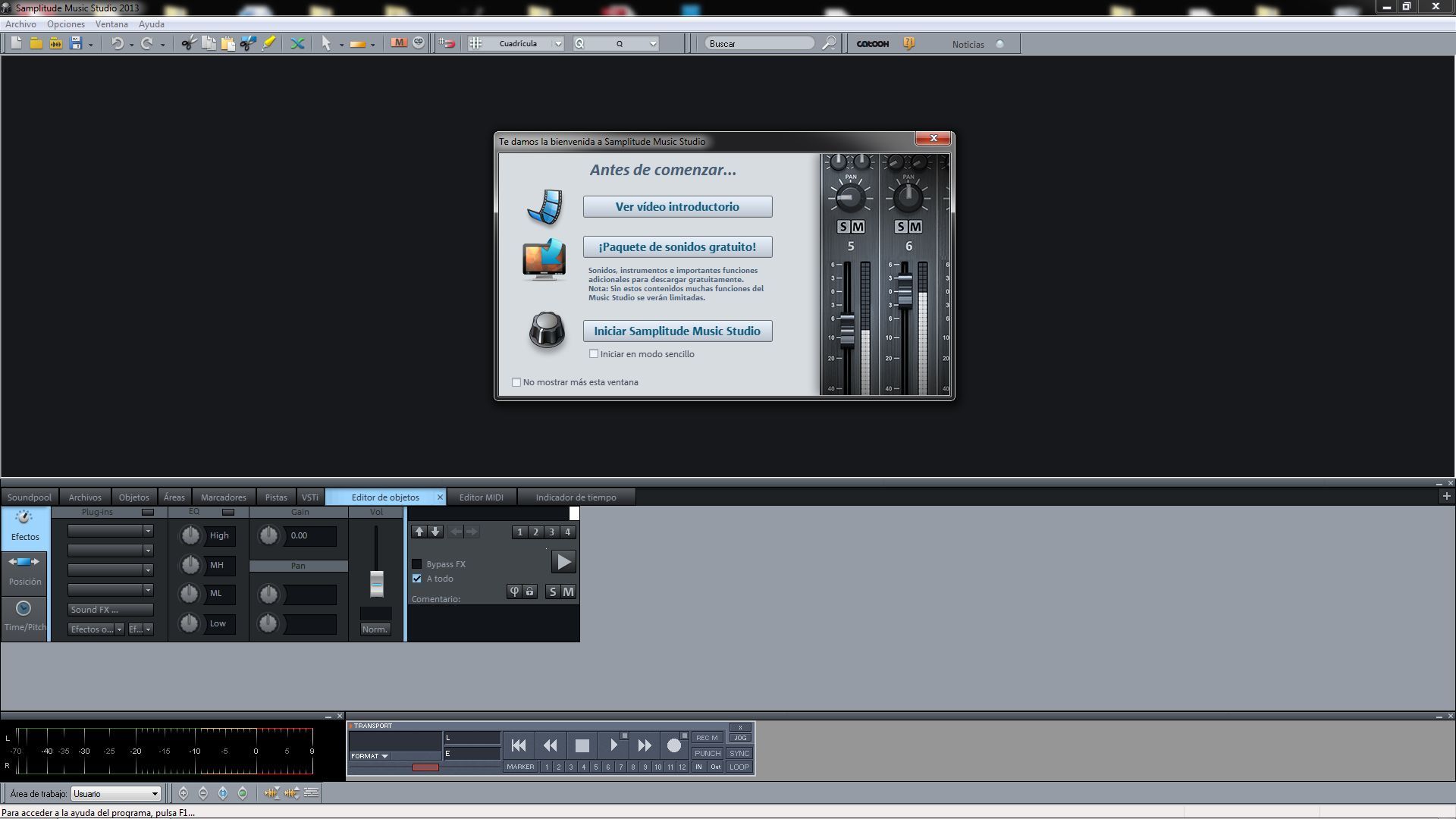Screen dimensions: 1456x819
Task: Switch to the Editor MIDI tab
Action: (481, 497)
